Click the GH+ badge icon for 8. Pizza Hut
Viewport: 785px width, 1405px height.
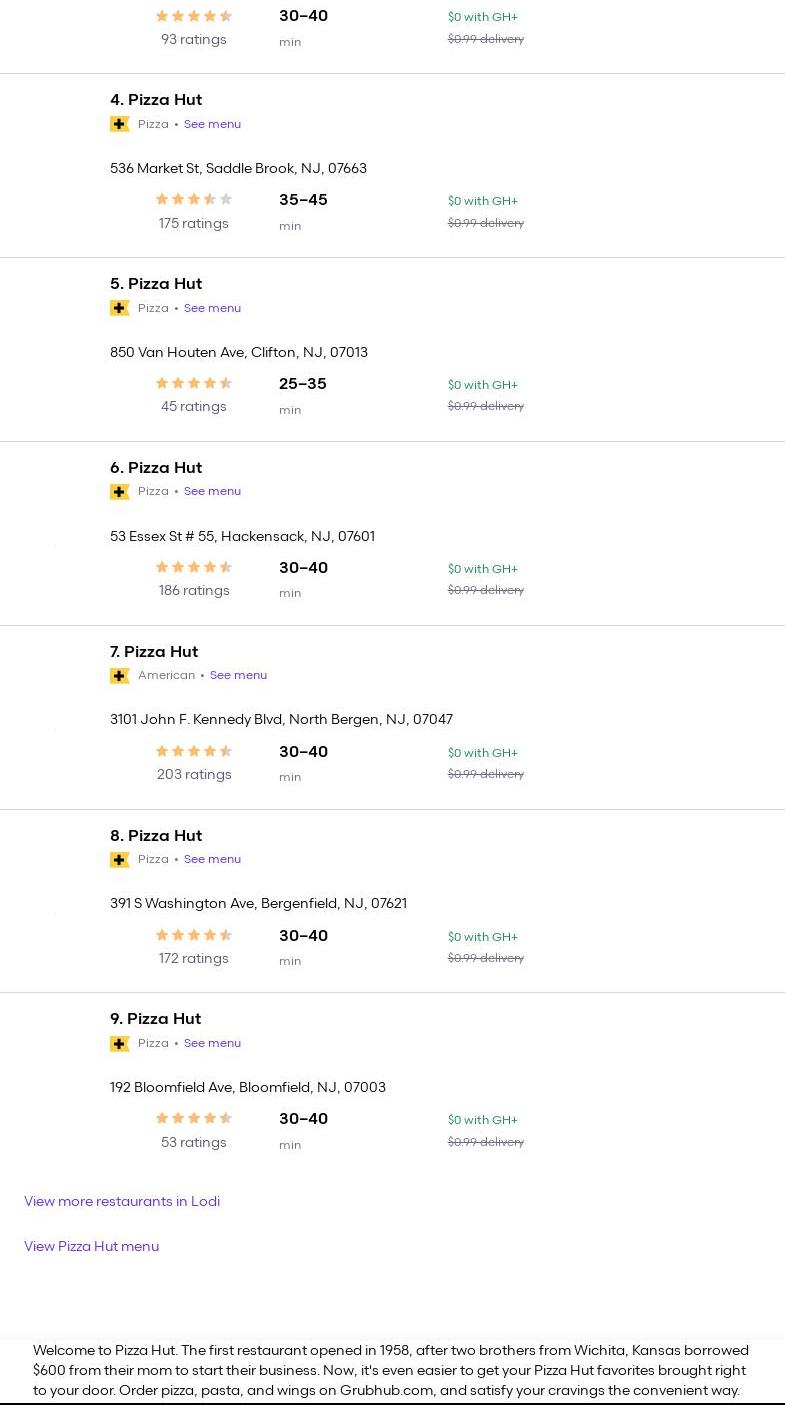click(120, 860)
